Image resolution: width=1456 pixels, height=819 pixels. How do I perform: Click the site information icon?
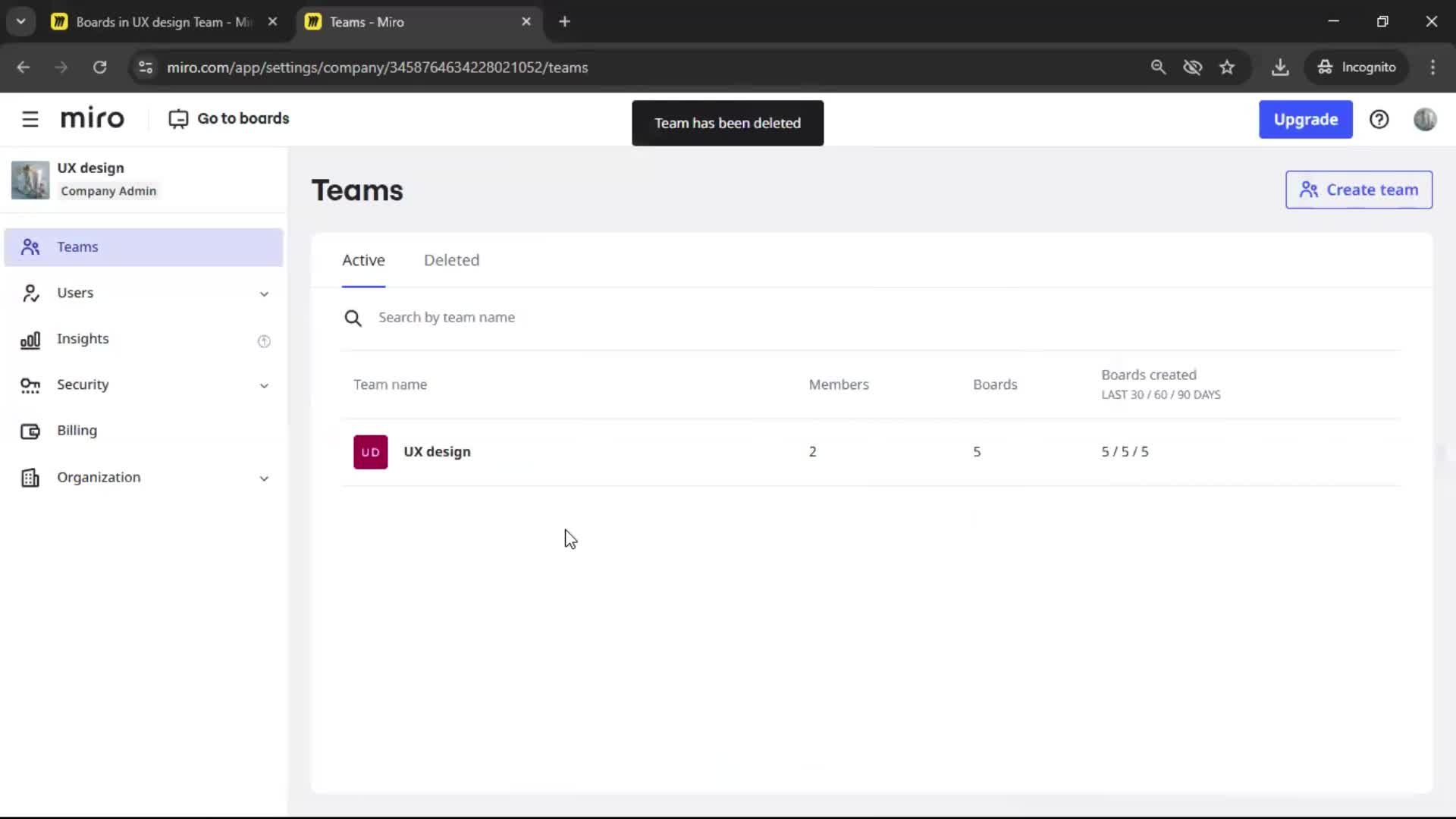[x=146, y=67]
